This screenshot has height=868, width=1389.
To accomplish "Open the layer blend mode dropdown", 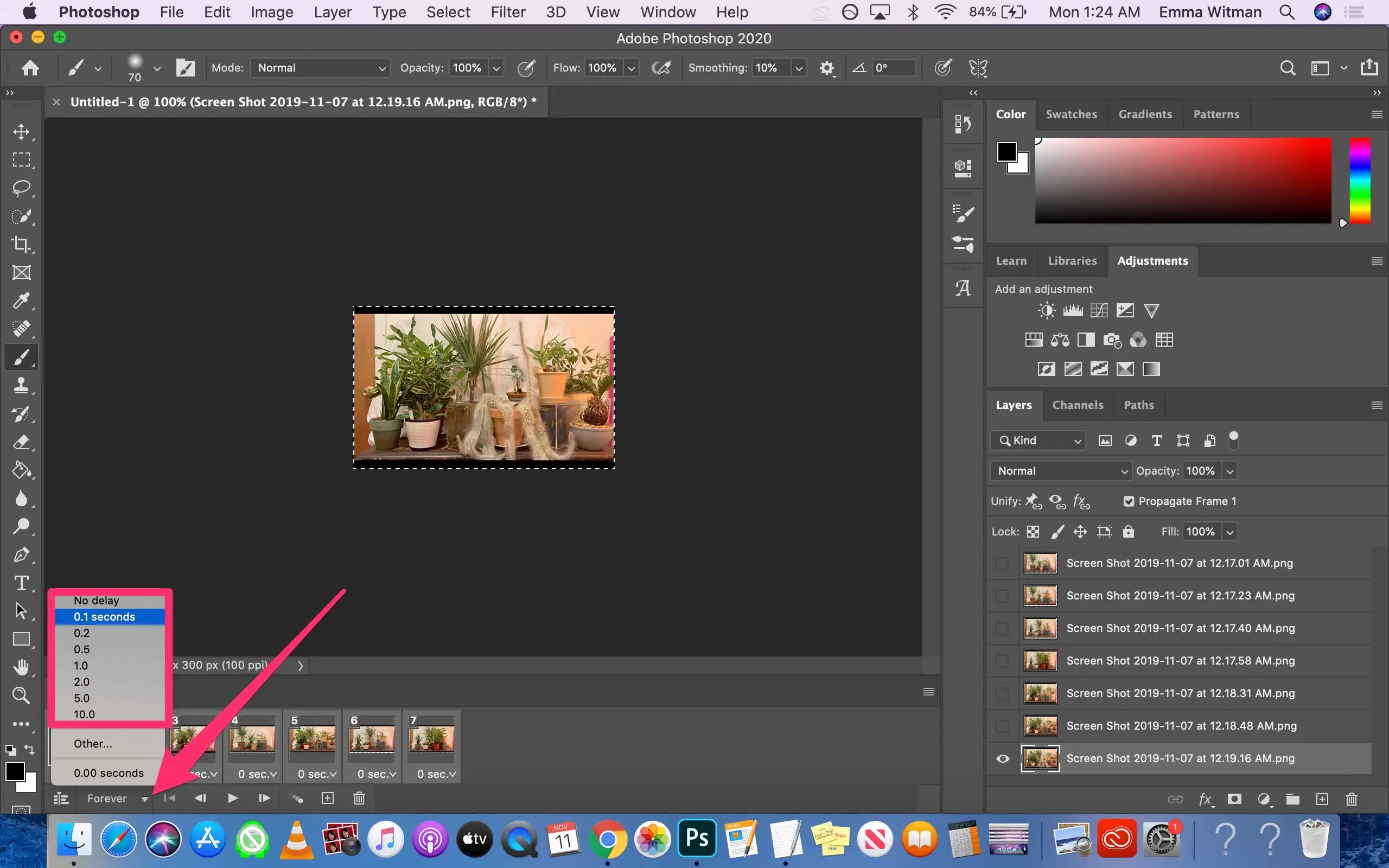I will 1061,471.
